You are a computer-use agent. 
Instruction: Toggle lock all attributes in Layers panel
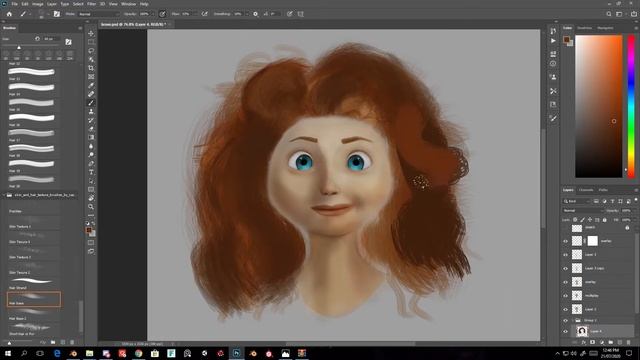(x=605, y=220)
